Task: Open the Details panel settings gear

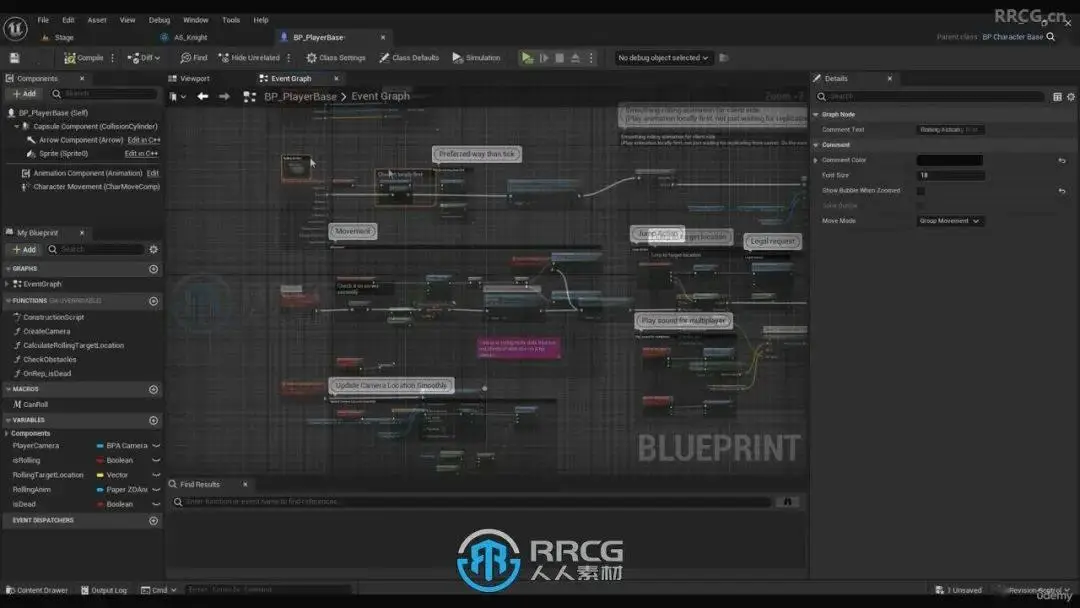Action: (1070, 96)
